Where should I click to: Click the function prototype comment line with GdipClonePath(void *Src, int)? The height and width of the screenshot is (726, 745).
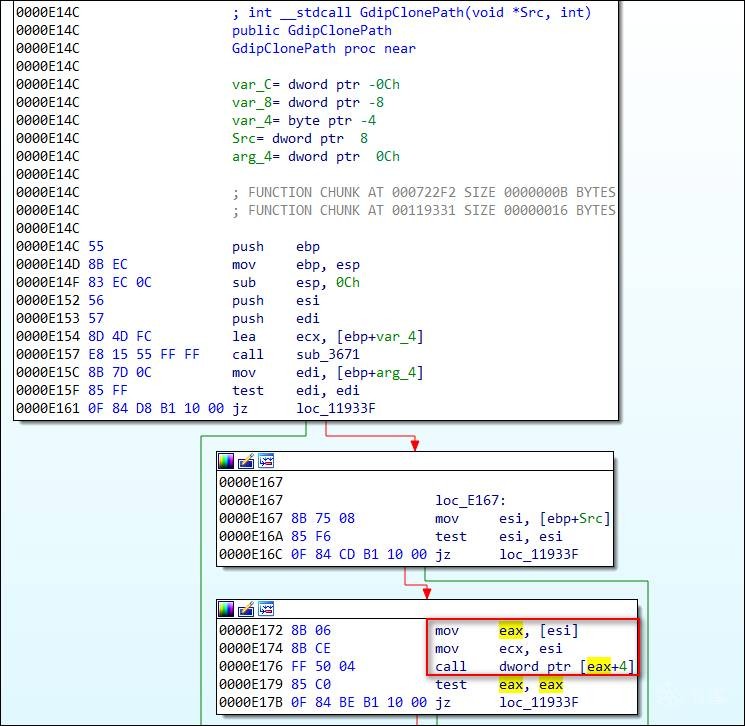[x=411, y=12]
